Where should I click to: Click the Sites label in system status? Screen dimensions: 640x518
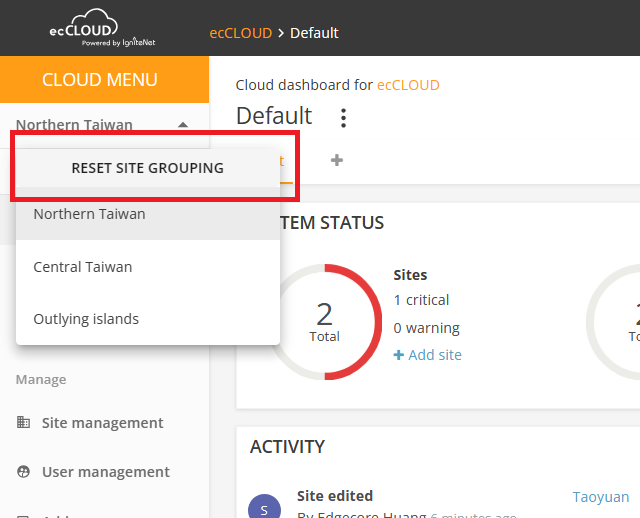pyautogui.click(x=410, y=275)
